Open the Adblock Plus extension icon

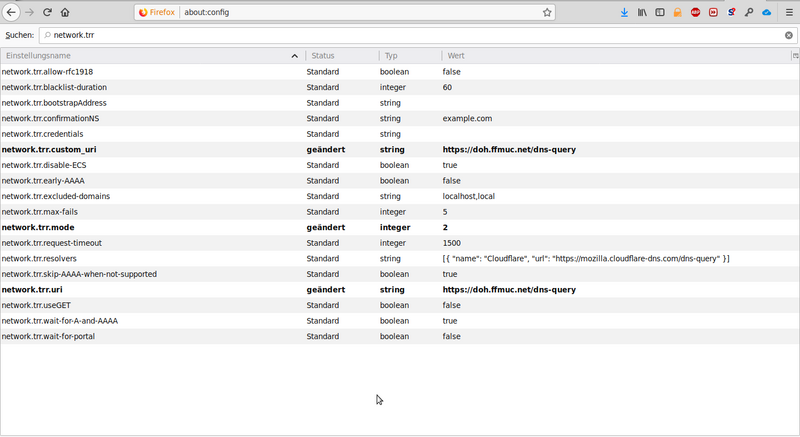coord(695,13)
